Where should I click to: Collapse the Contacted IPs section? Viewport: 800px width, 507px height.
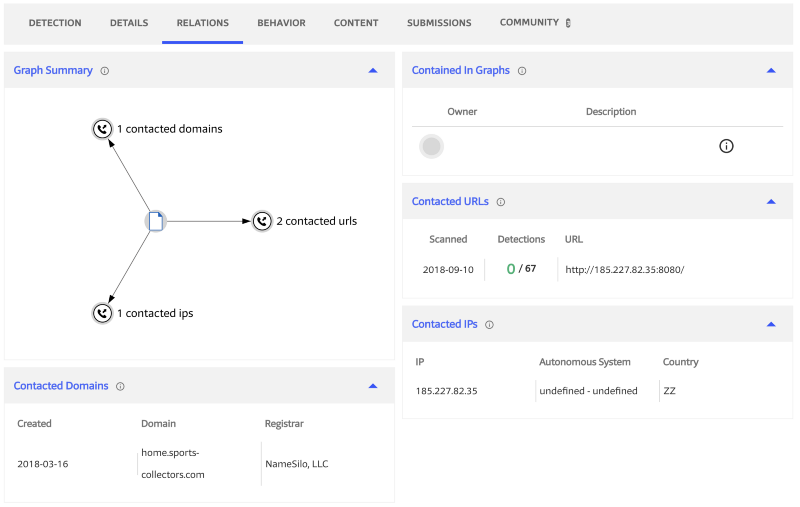pos(771,325)
